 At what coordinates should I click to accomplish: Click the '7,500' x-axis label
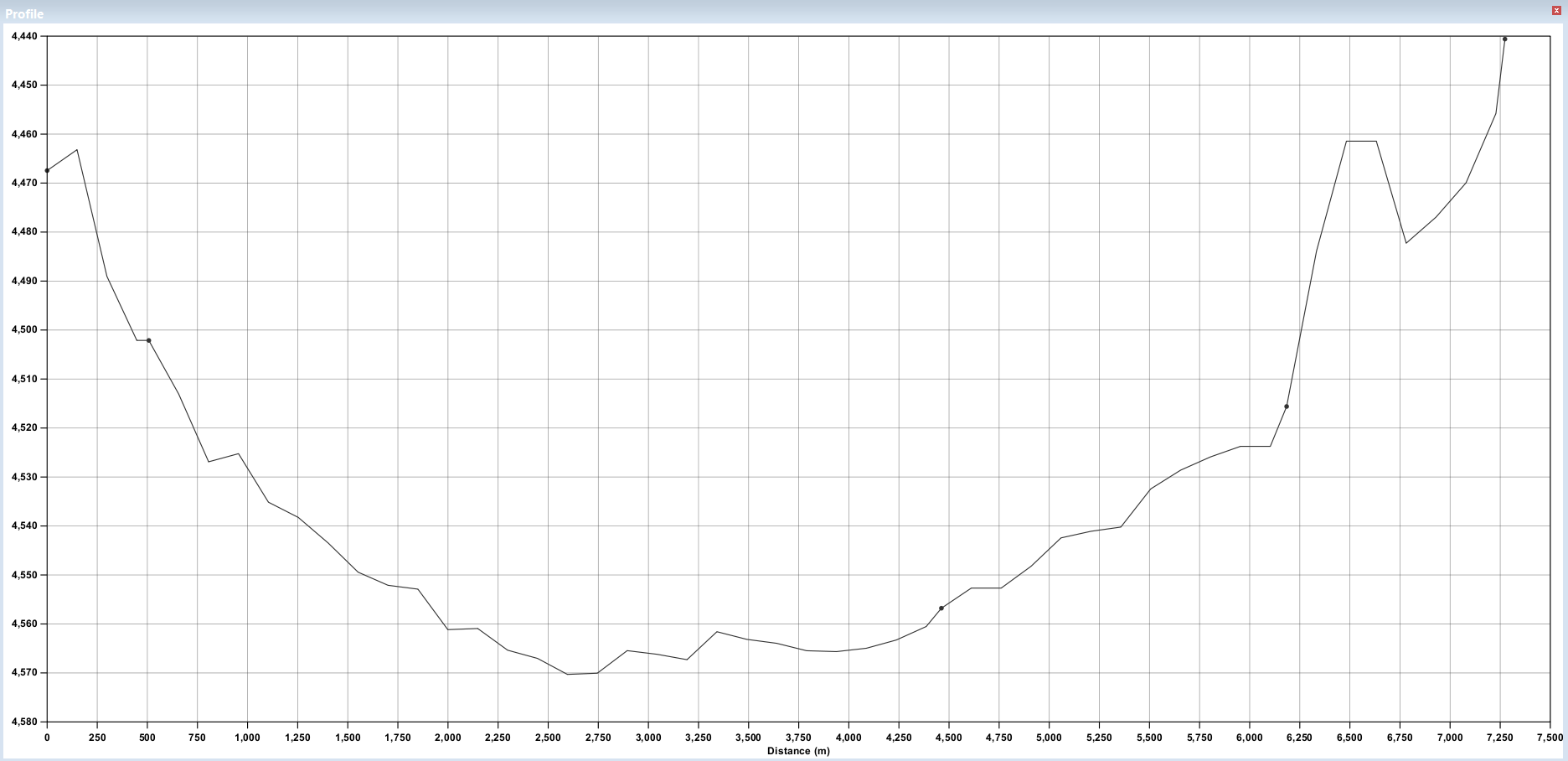pos(1550,738)
